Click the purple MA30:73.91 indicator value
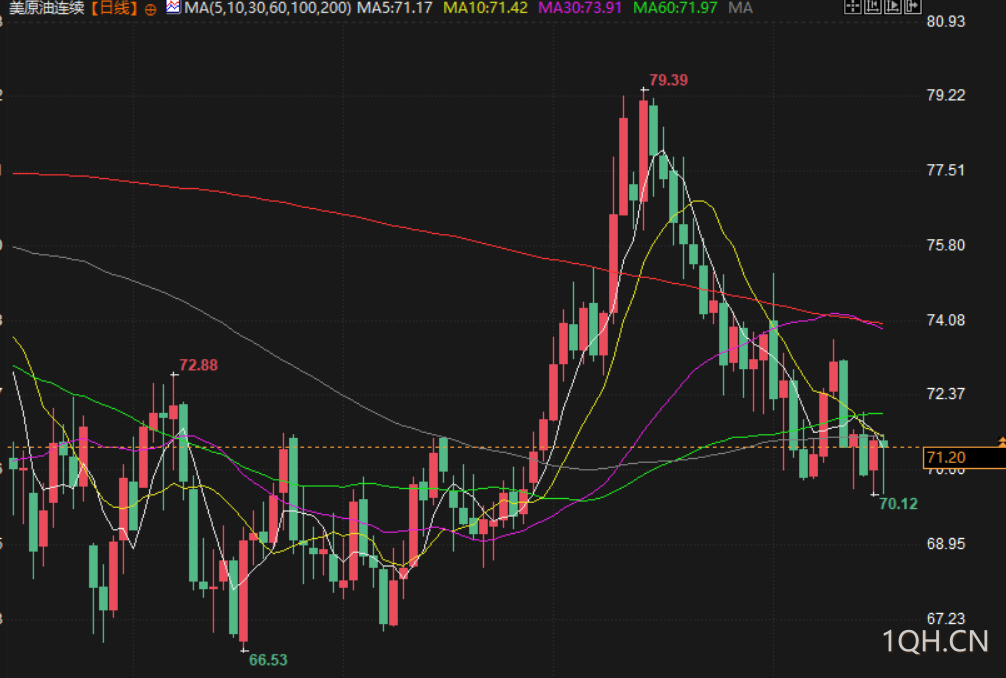 point(580,8)
